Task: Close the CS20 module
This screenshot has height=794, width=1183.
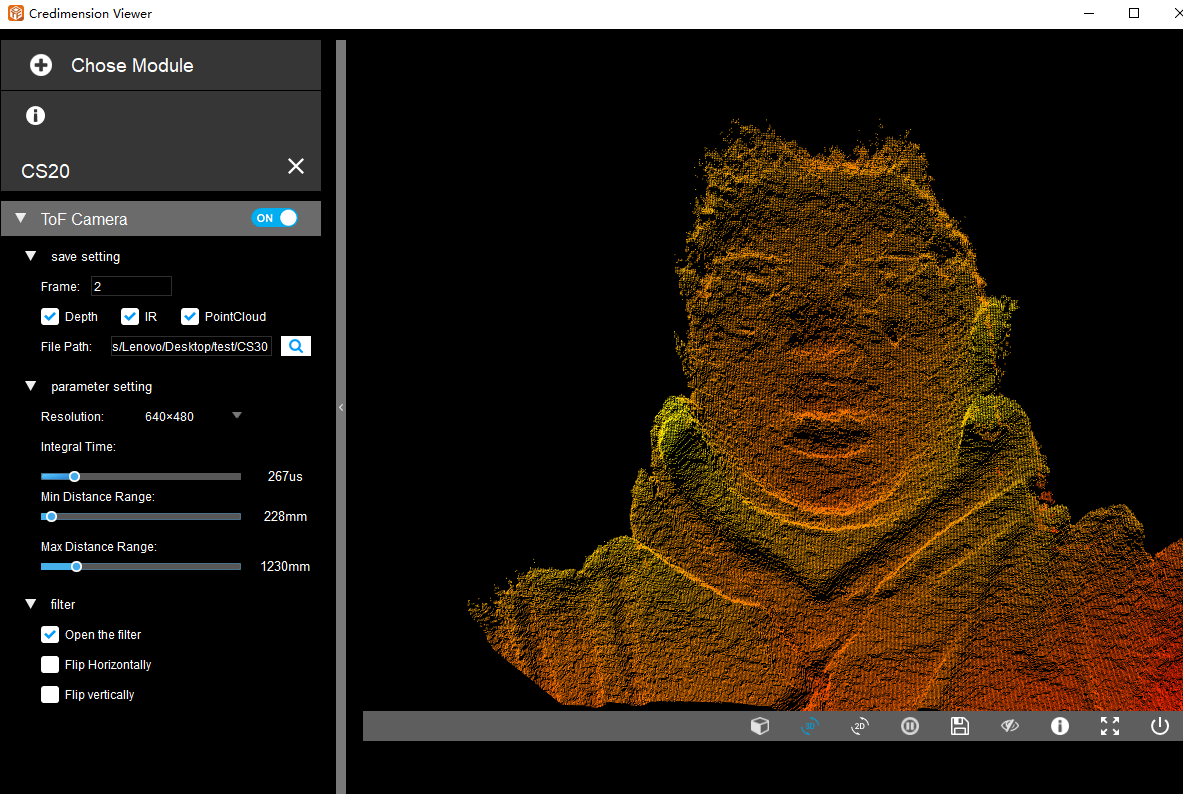Action: pos(296,166)
